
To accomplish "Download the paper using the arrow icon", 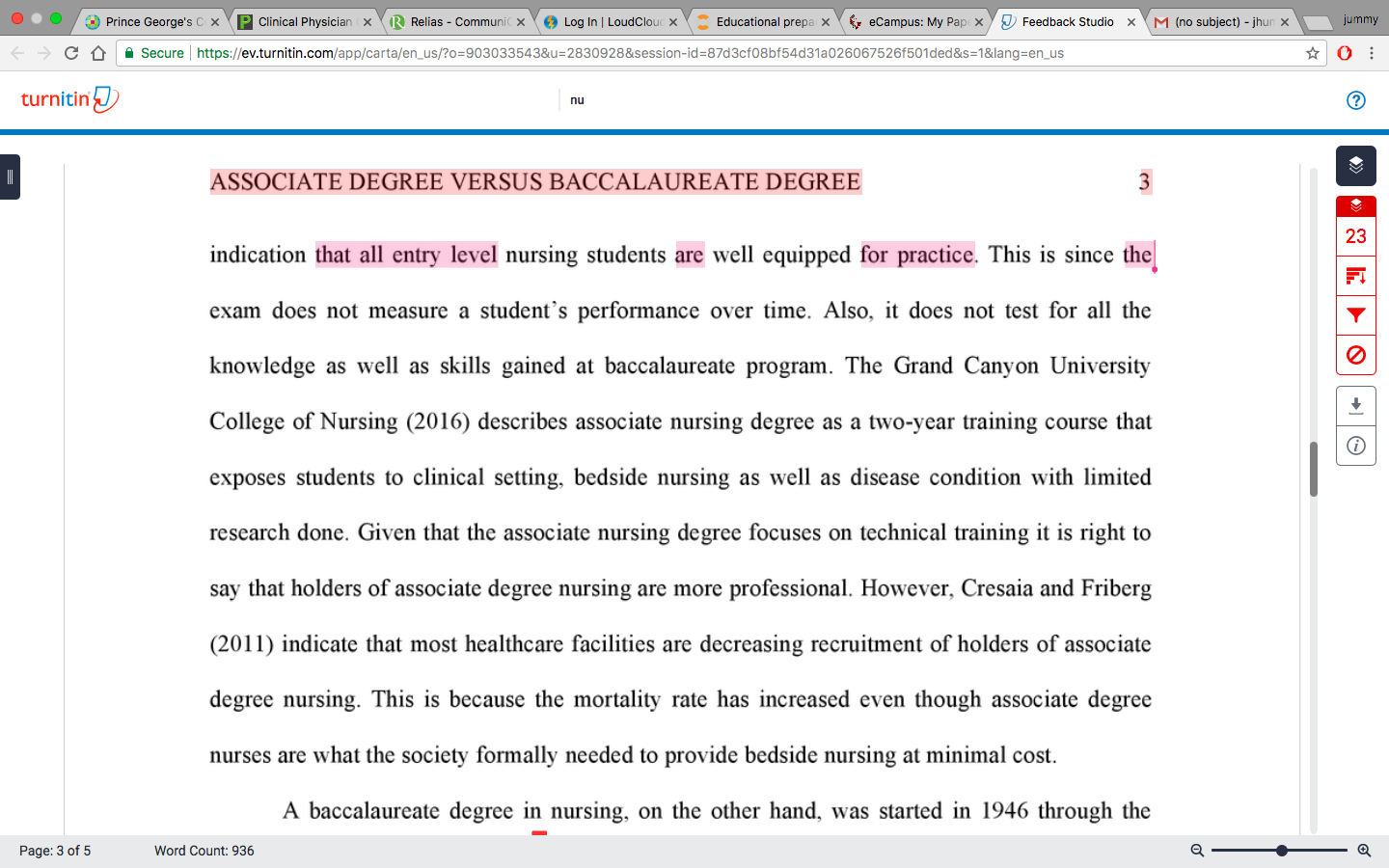I will click(1355, 406).
